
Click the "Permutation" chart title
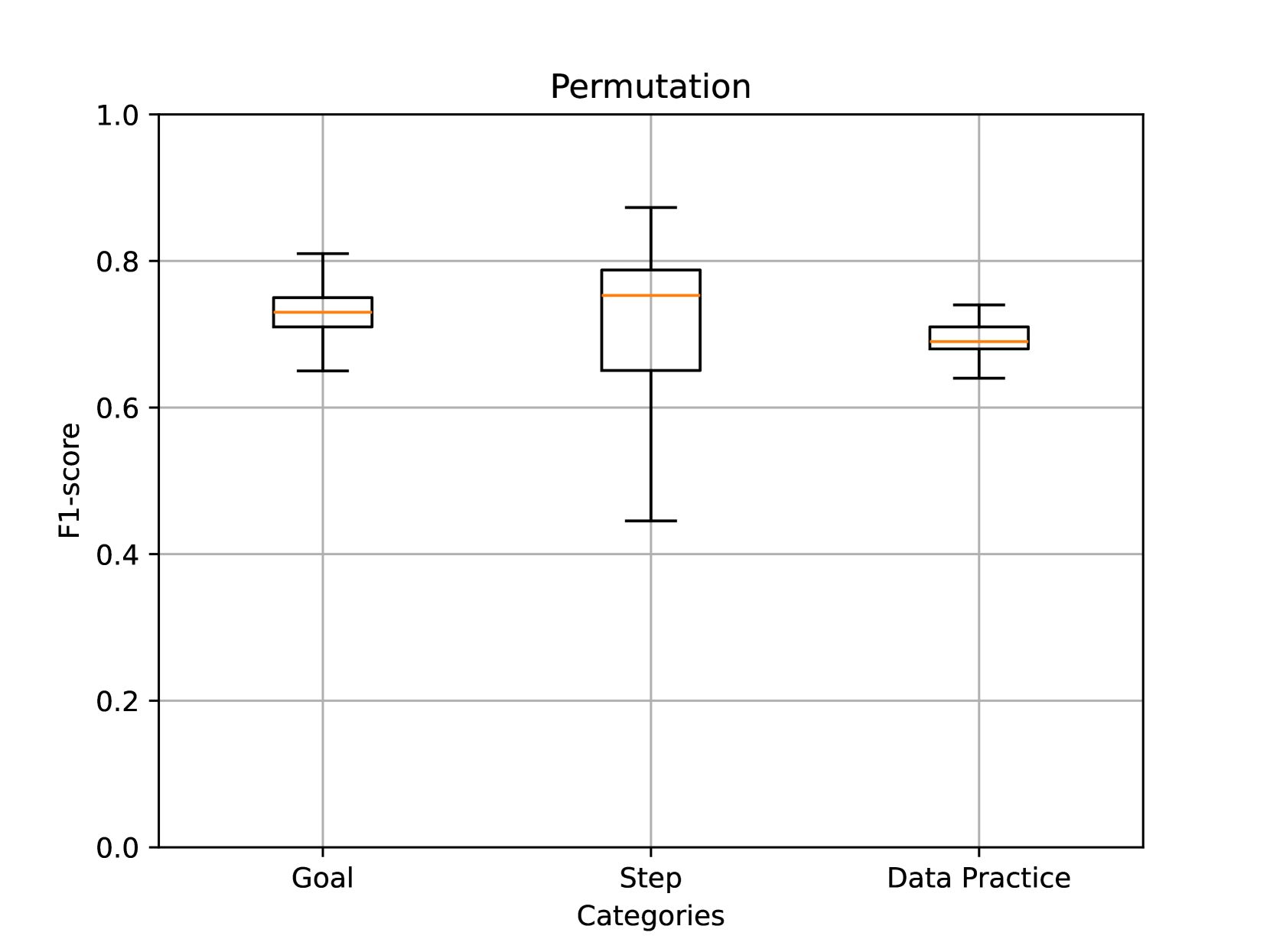[650, 86]
